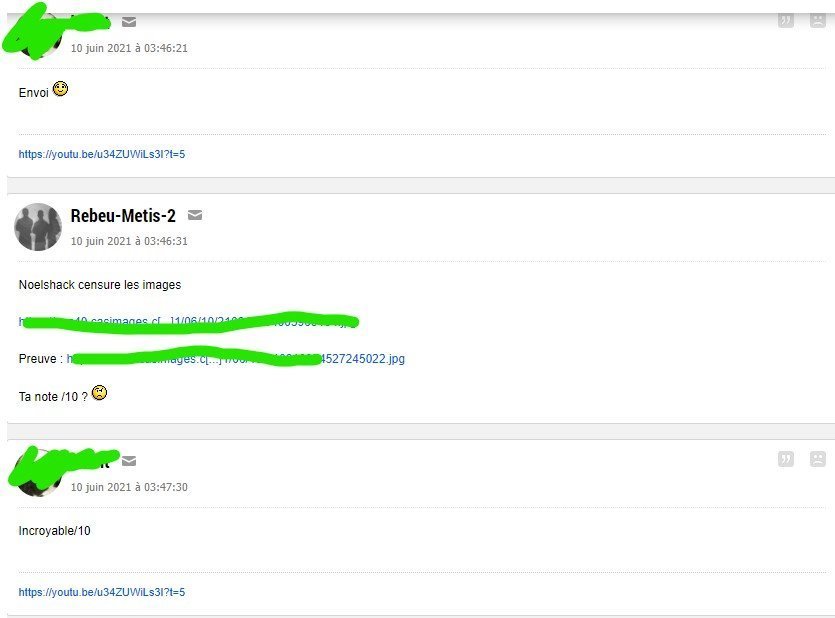Viewport: 835px width, 618px height.
Task: Open youtu.be link under Envoi post
Action: pos(102,154)
